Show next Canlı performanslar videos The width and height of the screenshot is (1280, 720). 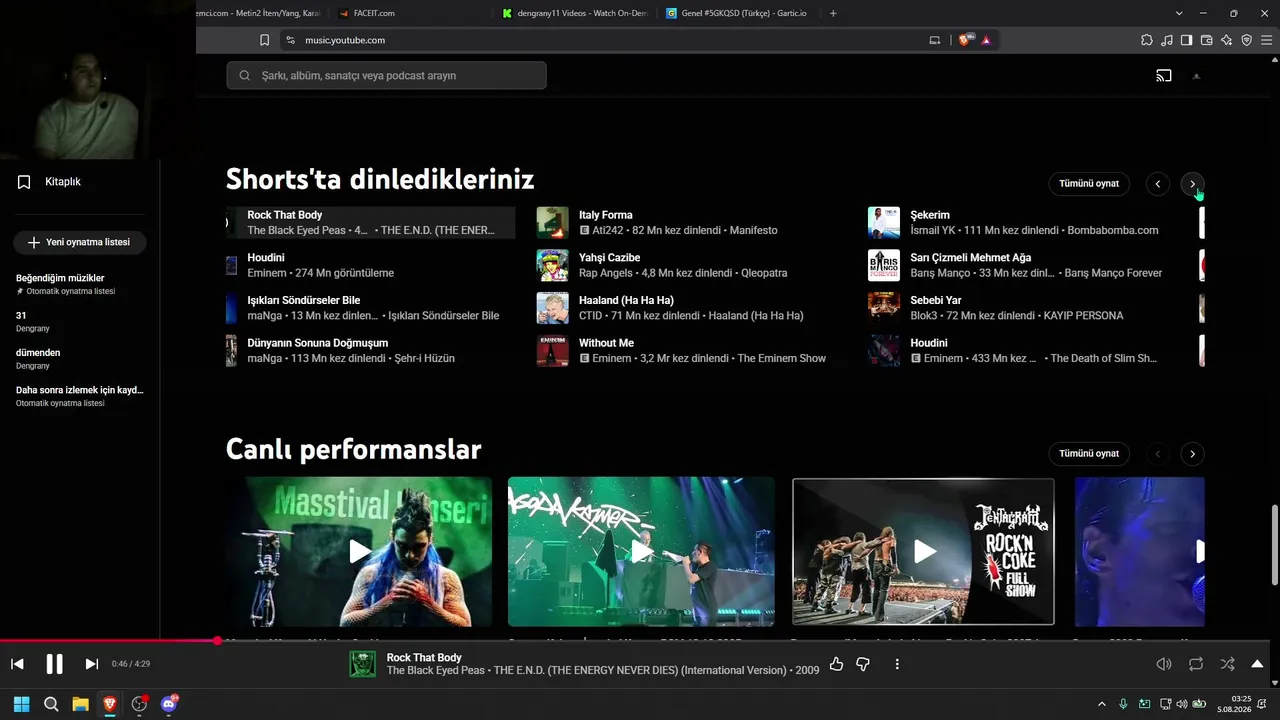(1192, 454)
